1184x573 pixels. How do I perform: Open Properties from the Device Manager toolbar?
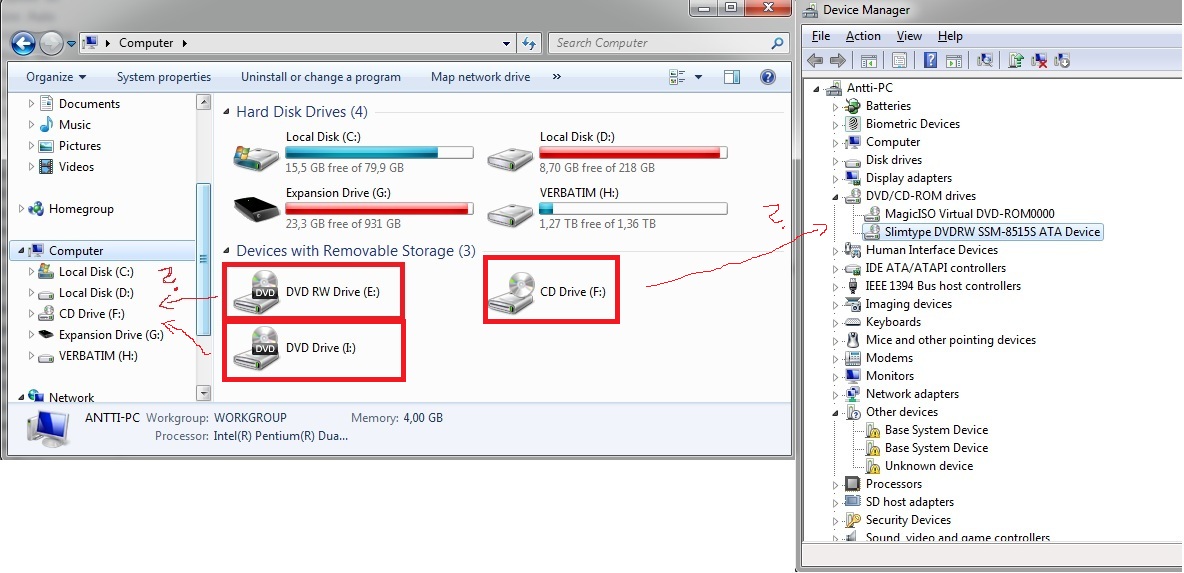899,60
